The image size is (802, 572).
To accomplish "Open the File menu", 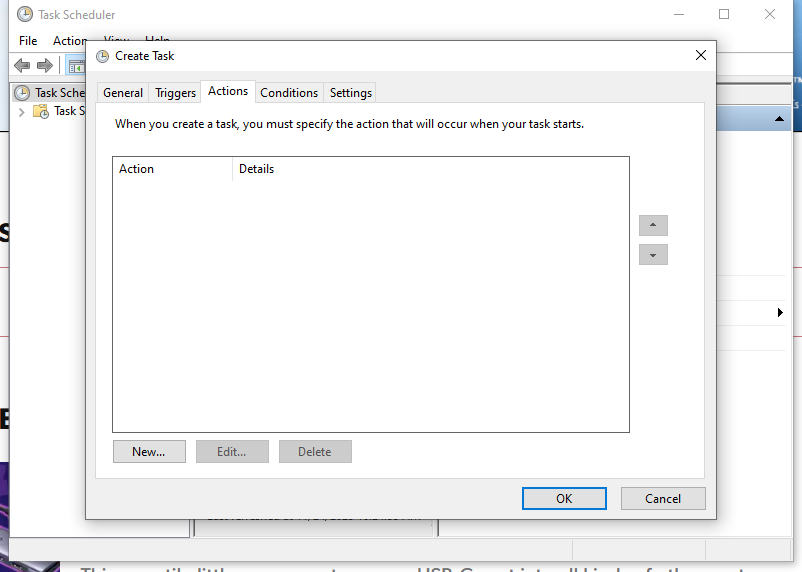I will (28, 41).
